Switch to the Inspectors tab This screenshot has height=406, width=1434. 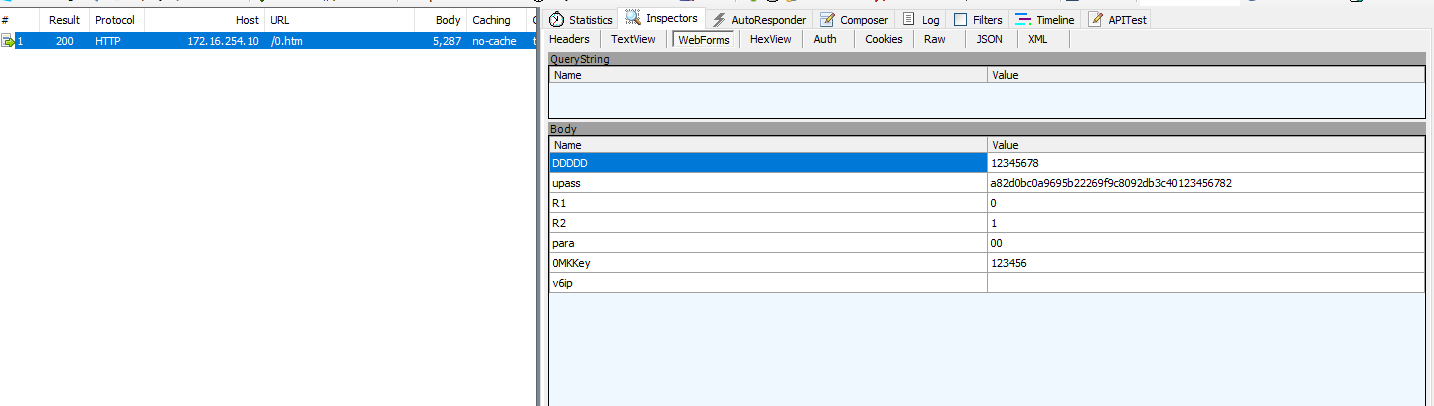662,18
